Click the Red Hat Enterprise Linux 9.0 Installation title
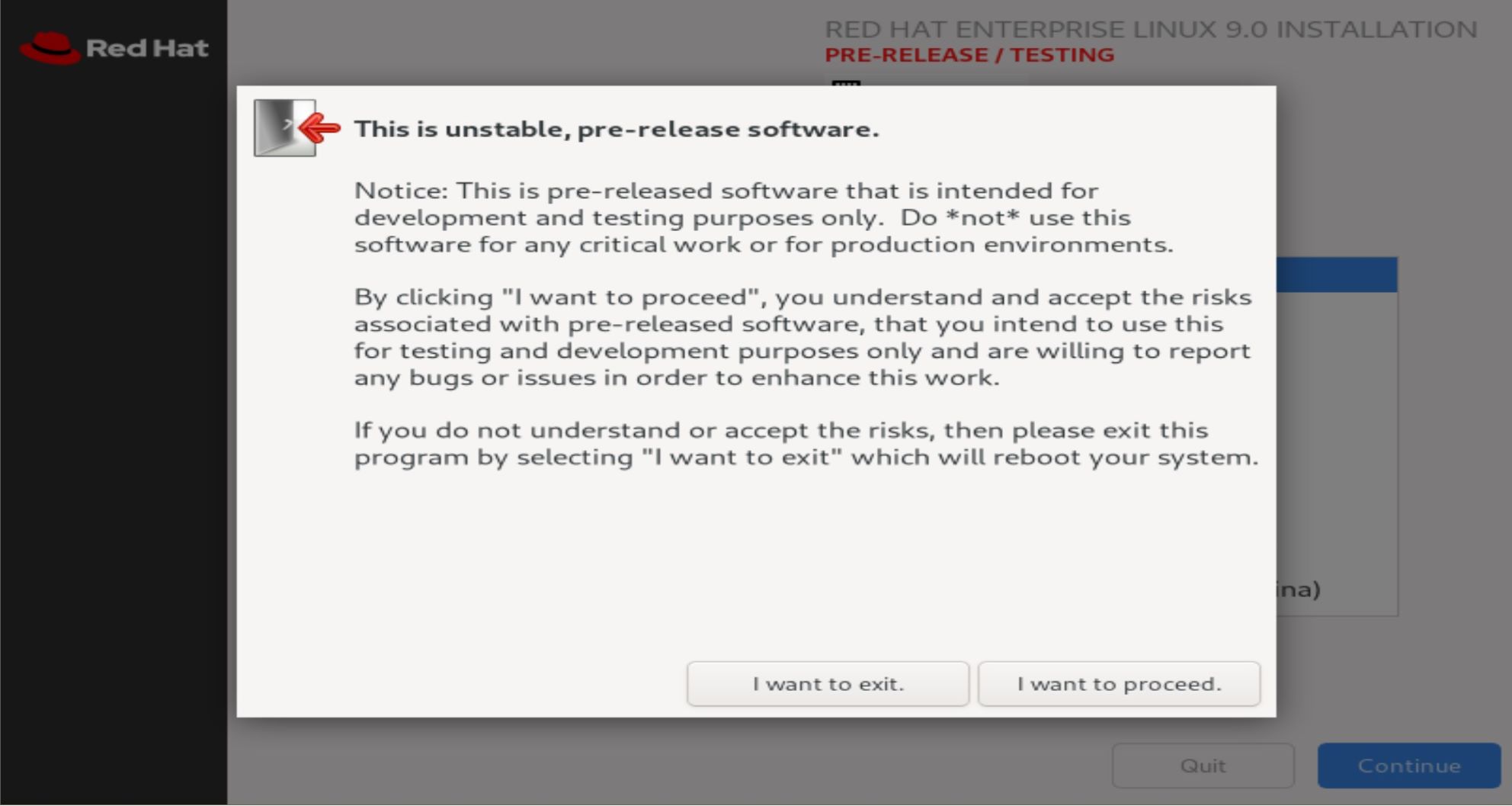The image size is (1512, 806). (x=1151, y=29)
